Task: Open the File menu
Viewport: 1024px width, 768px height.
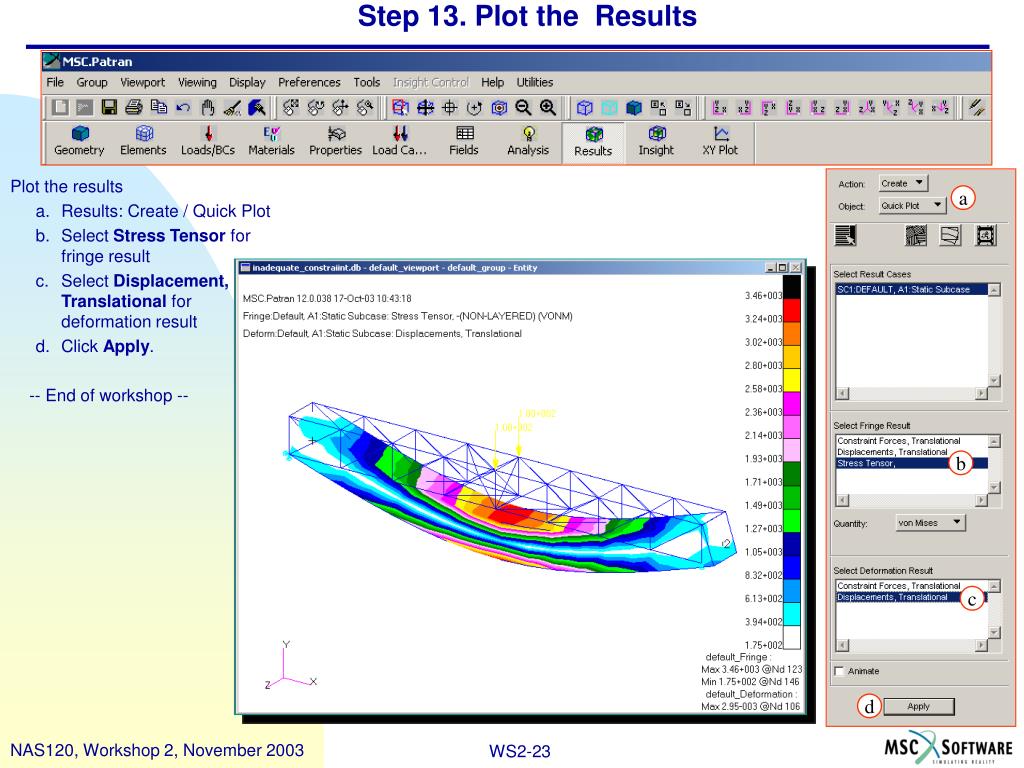Action: [x=55, y=82]
